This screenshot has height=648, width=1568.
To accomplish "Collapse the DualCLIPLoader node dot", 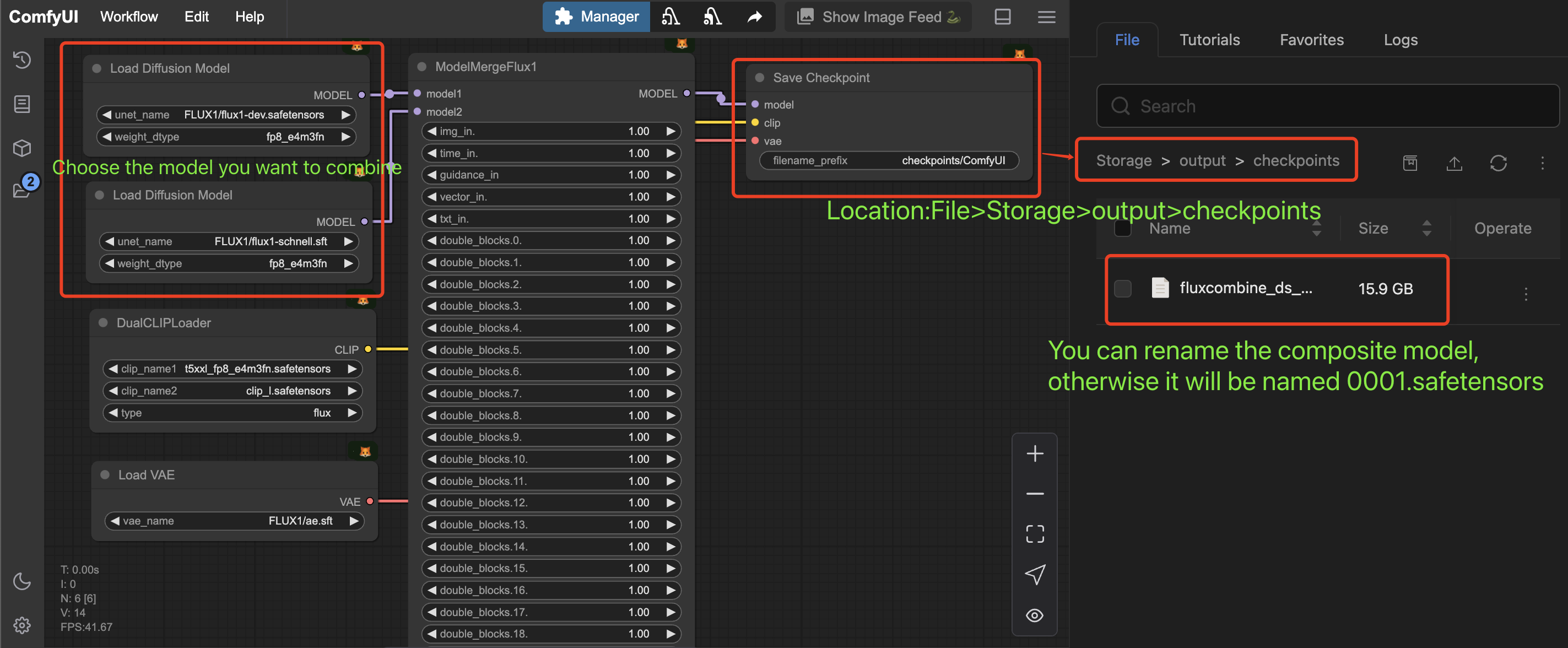I will 104,323.
